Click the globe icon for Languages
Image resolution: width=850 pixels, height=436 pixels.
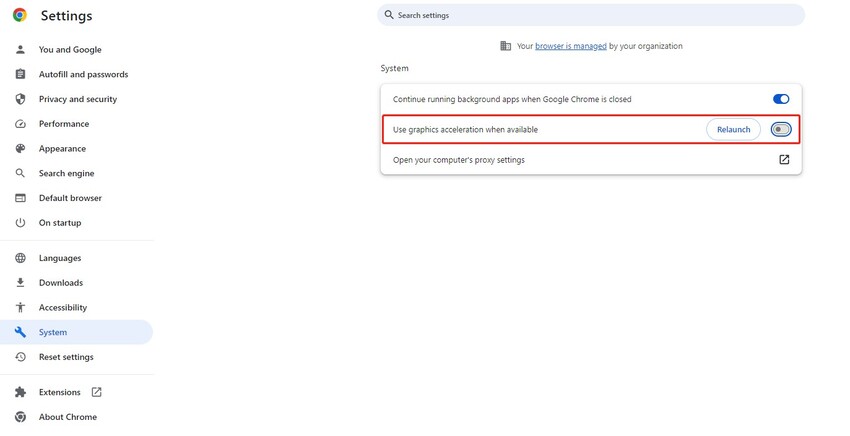(x=20, y=258)
